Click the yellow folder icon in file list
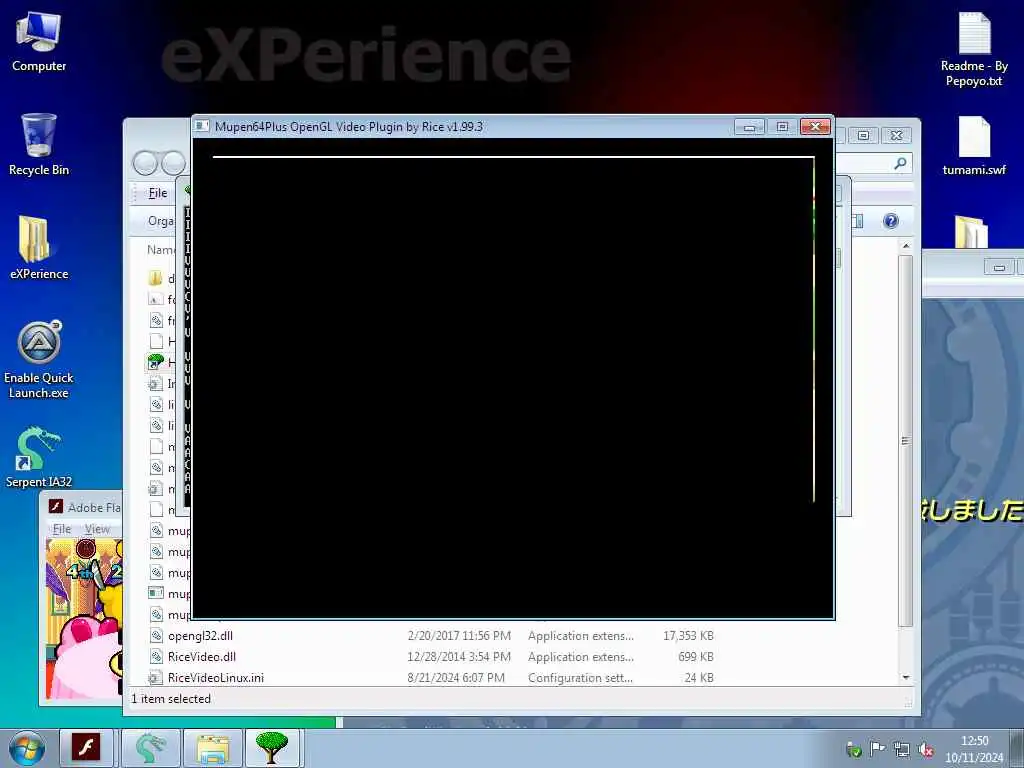 155,278
